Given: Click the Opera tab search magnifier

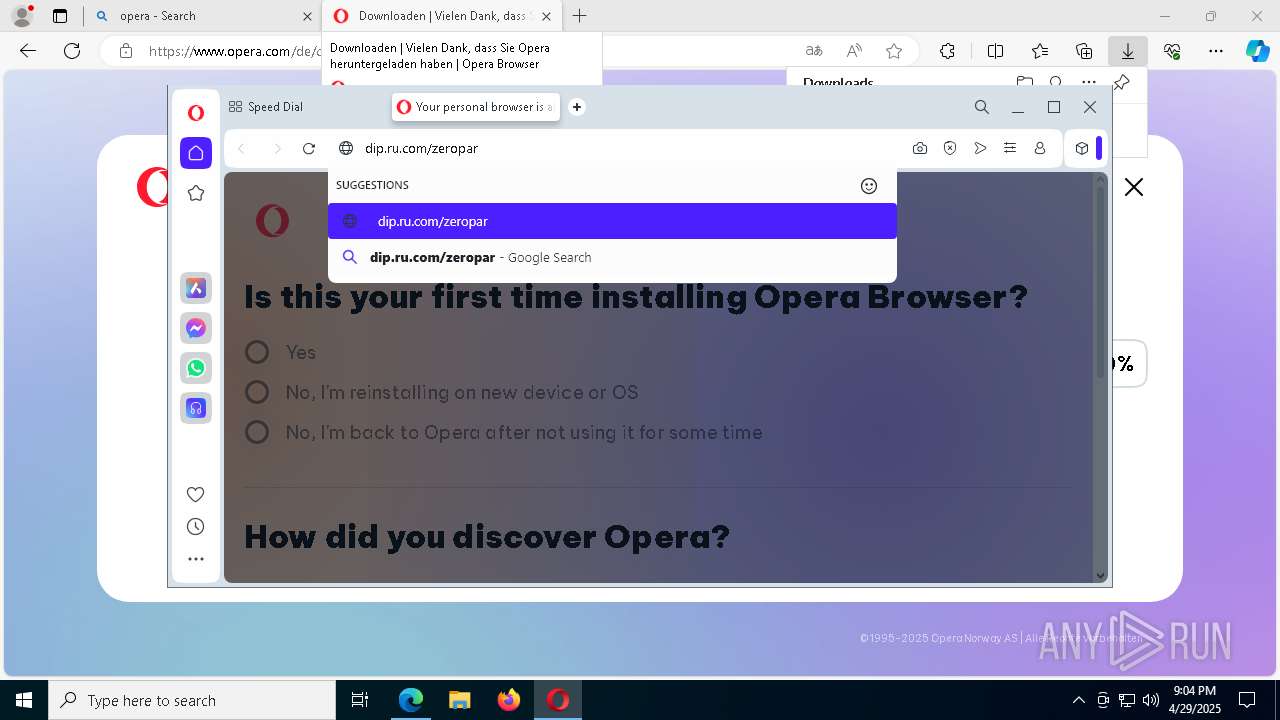Looking at the screenshot, I should tap(982, 107).
